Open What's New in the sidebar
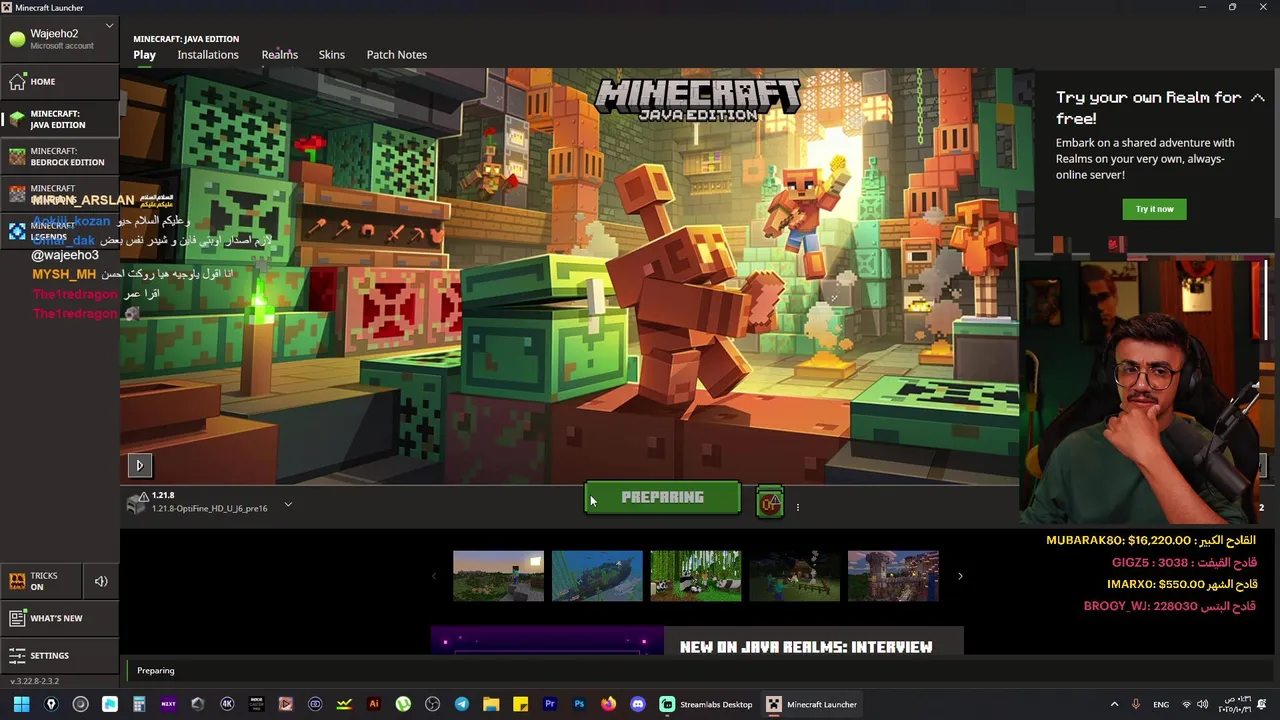This screenshot has height=720, width=1280. point(60,619)
